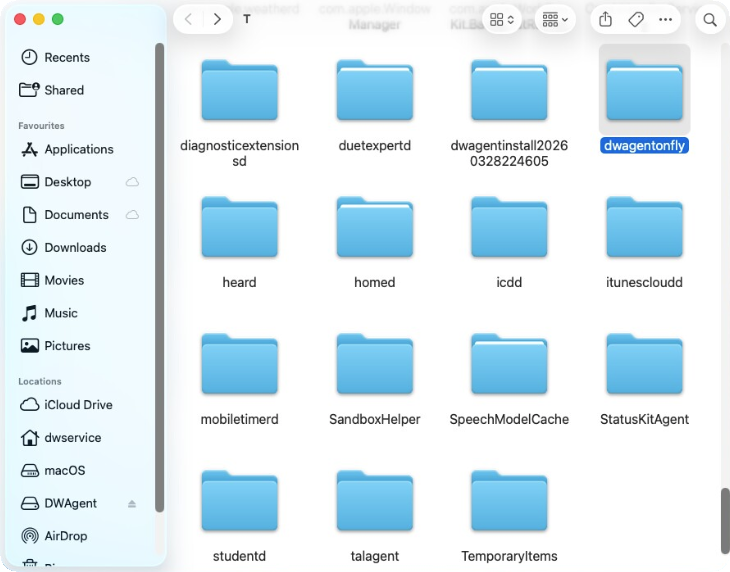Click the file list vertical scrollbar

723,520
